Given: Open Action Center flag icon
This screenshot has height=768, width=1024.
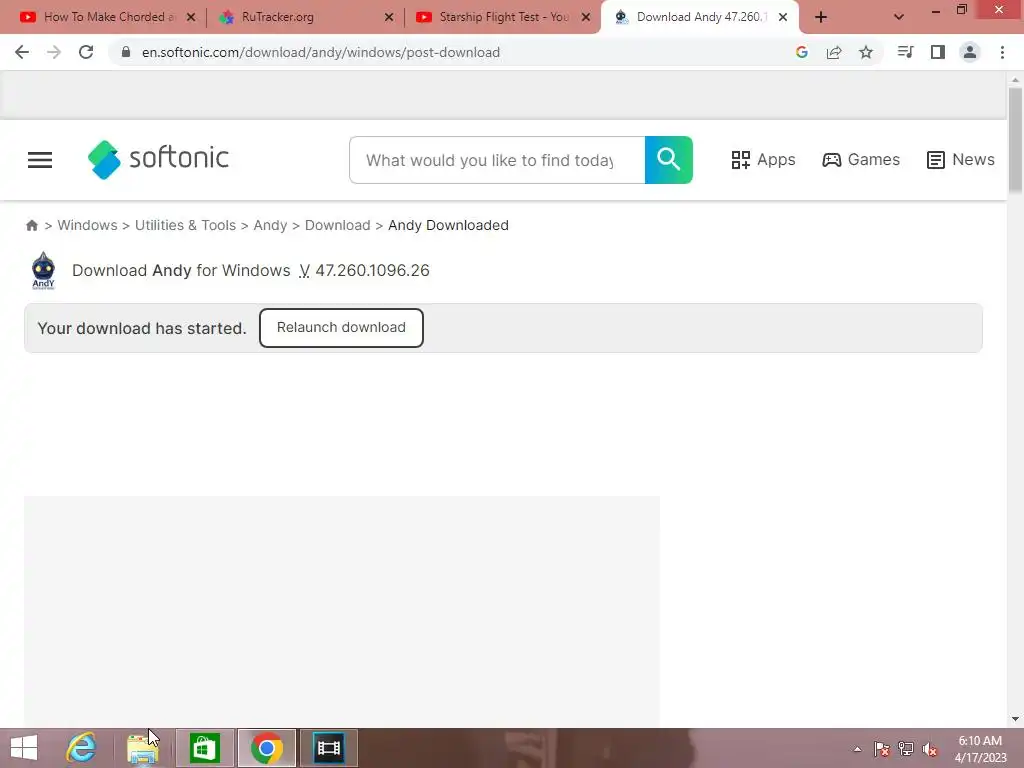Looking at the screenshot, I should [882, 749].
